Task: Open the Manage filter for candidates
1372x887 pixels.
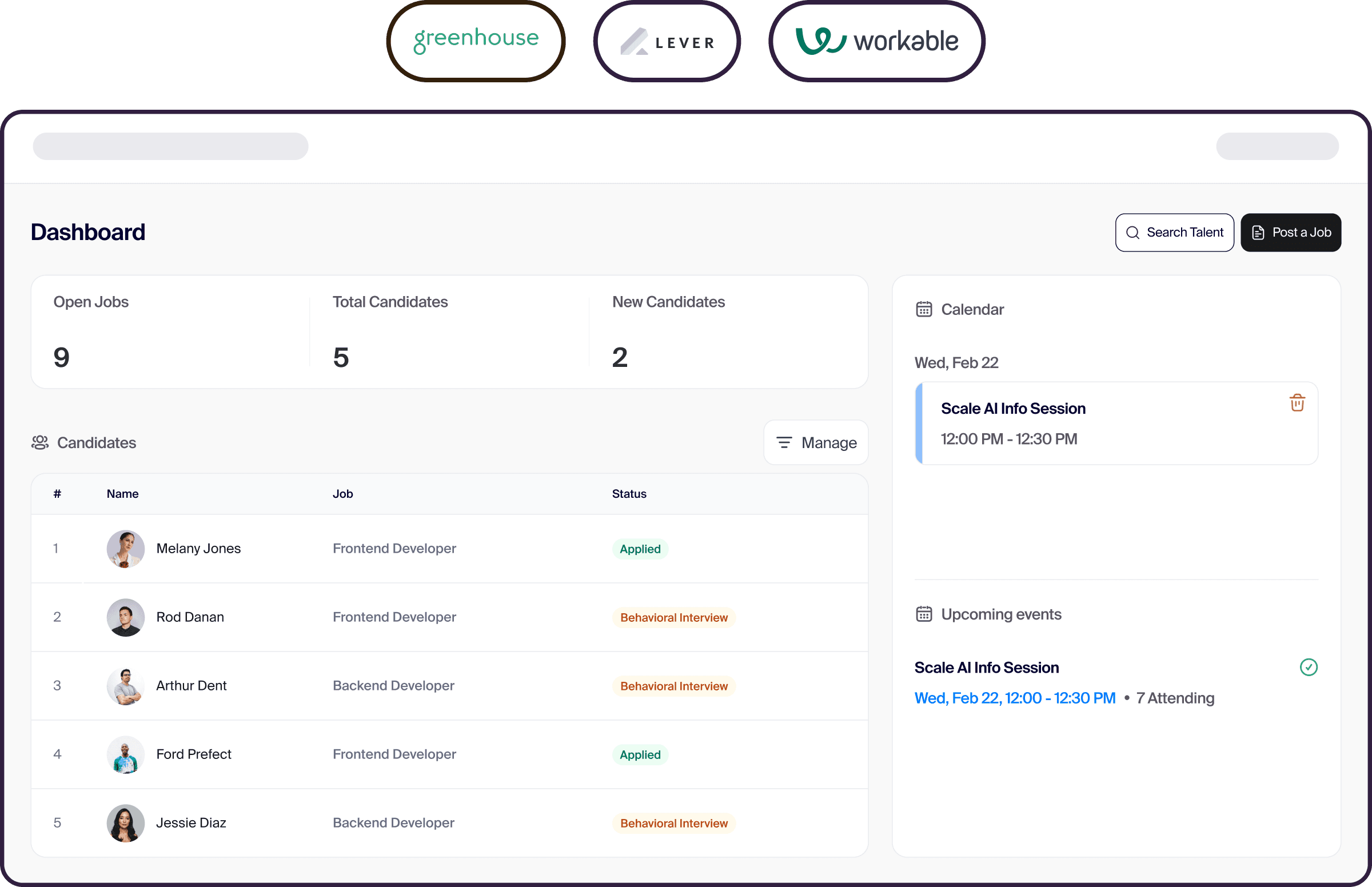Action: coord(816,442)
